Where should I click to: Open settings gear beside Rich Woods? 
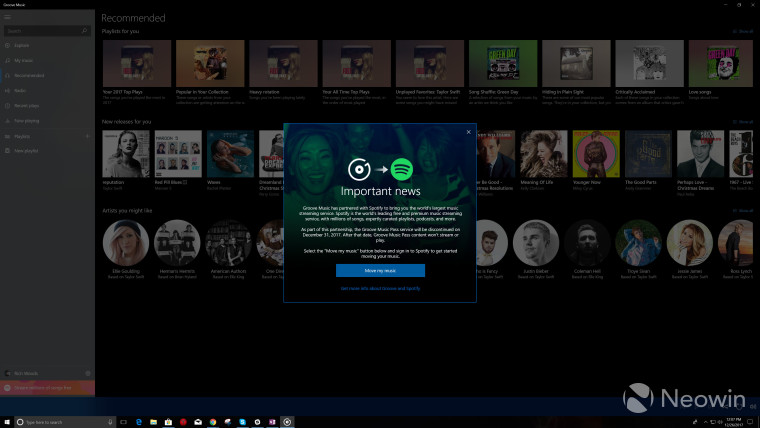pos(88,373)
